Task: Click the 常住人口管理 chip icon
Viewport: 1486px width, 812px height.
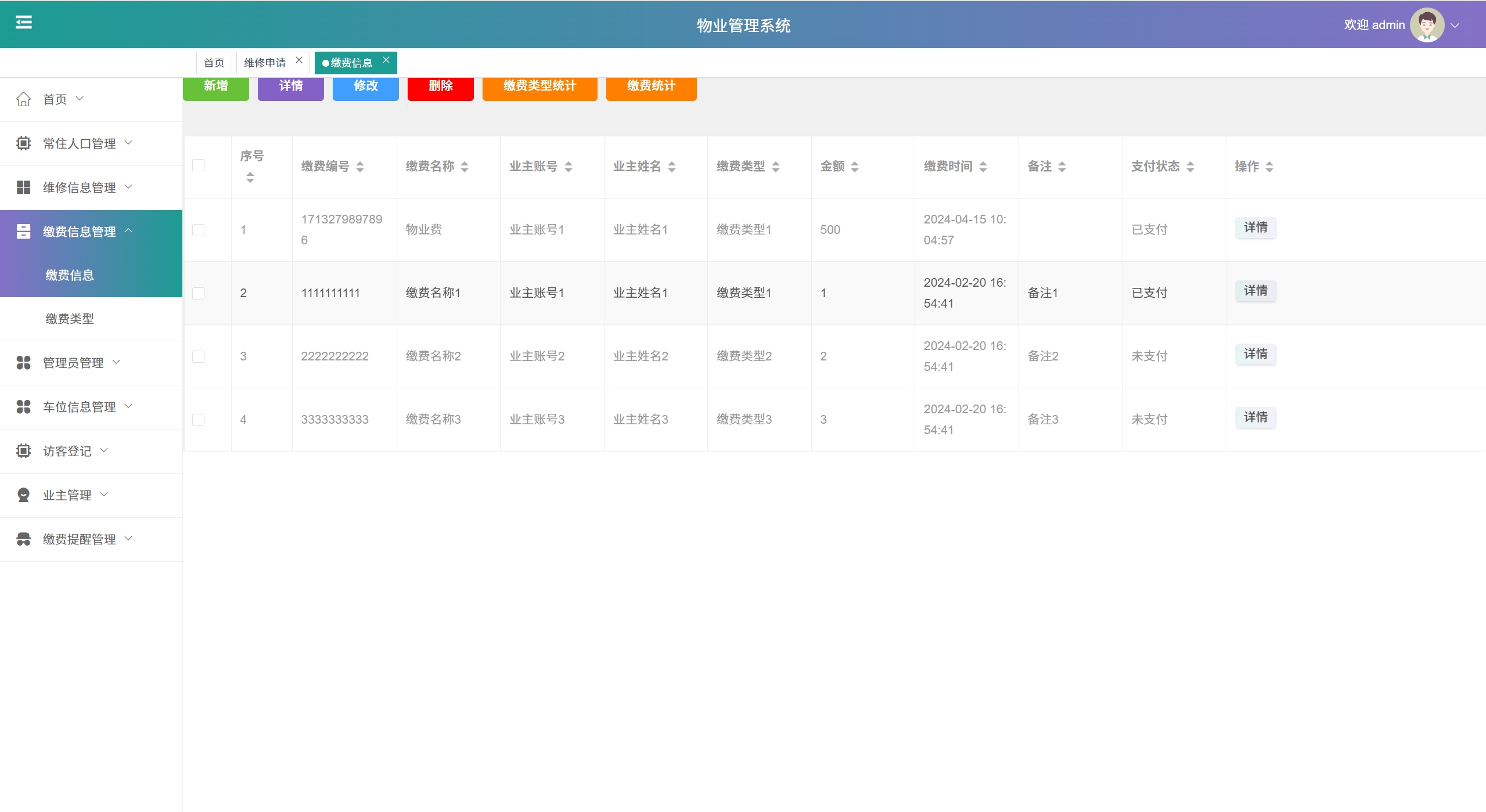Action: pyautogui.click(x=23, y=143)
